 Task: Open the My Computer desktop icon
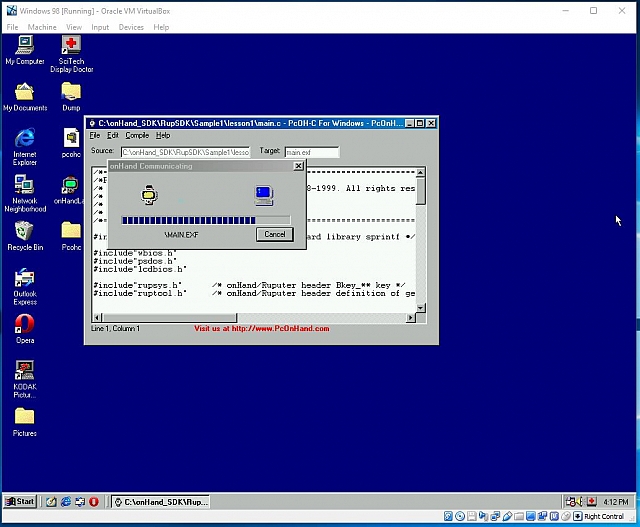tap(25, 50)
